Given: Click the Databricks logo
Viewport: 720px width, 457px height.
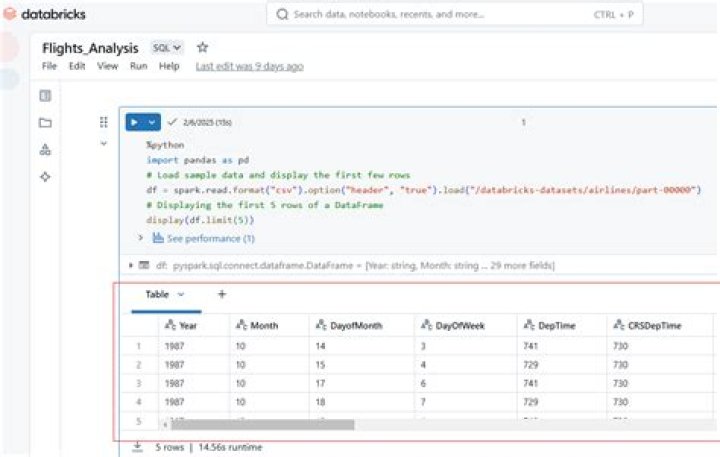Looking at the screenshot, I should 45,14.
